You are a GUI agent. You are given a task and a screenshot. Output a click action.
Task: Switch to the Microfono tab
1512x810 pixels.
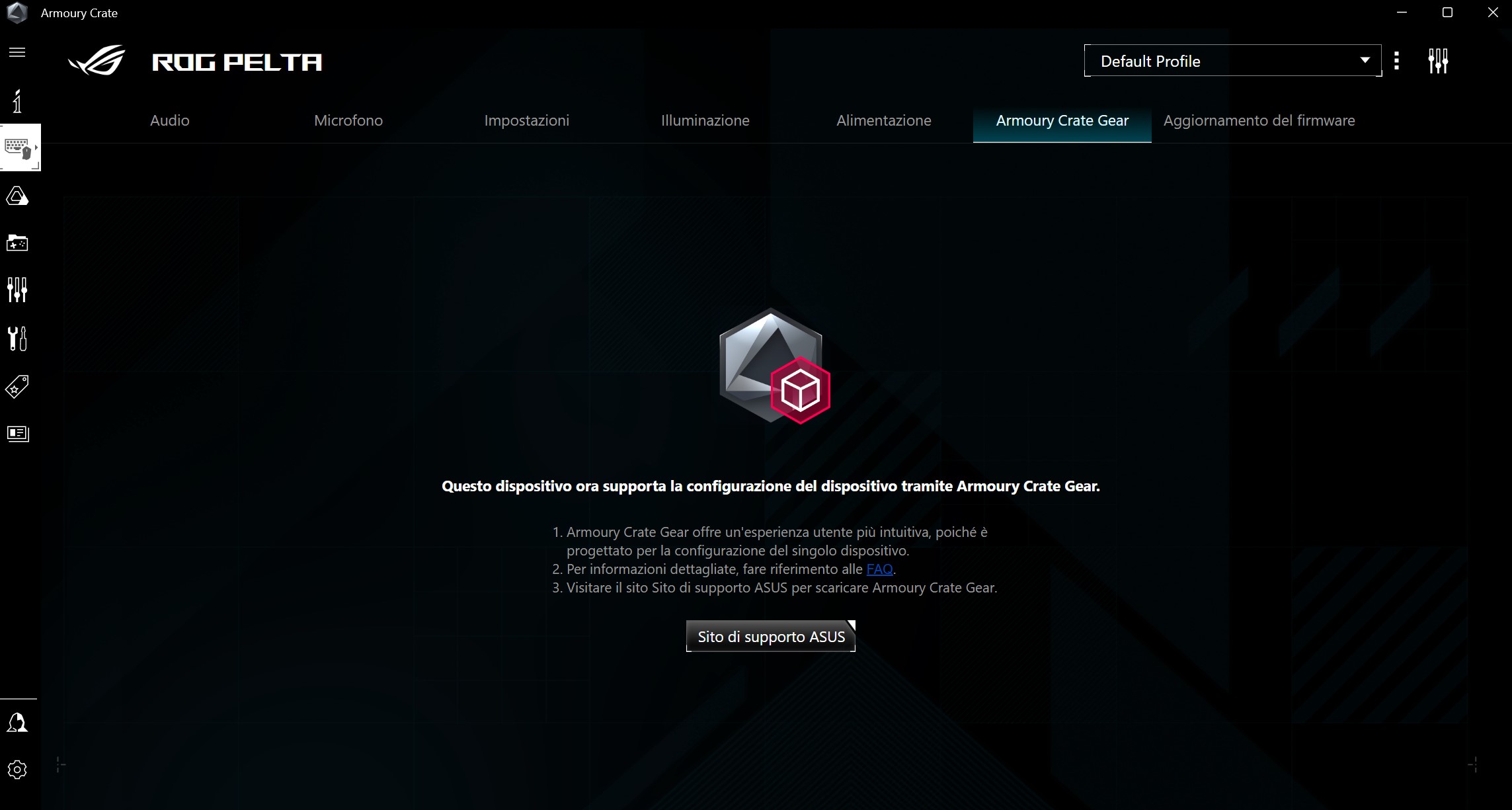coord(348,120)
